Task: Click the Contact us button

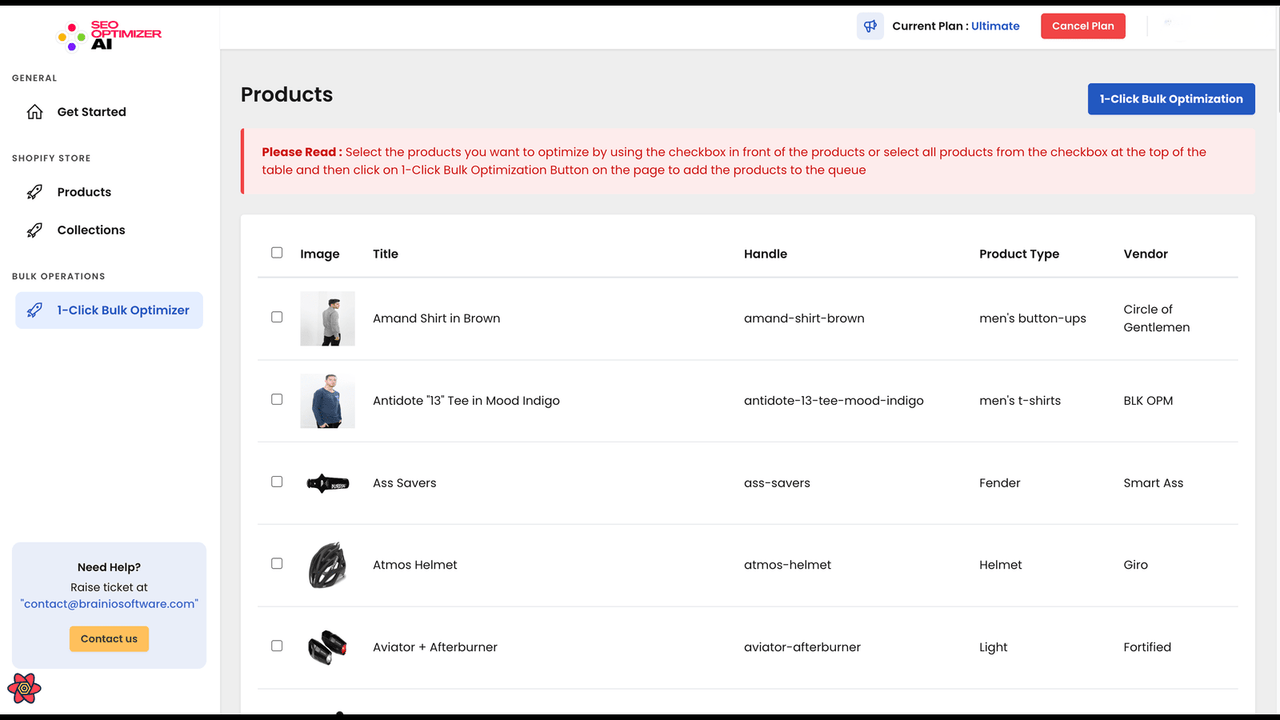Action: point(109,638)
